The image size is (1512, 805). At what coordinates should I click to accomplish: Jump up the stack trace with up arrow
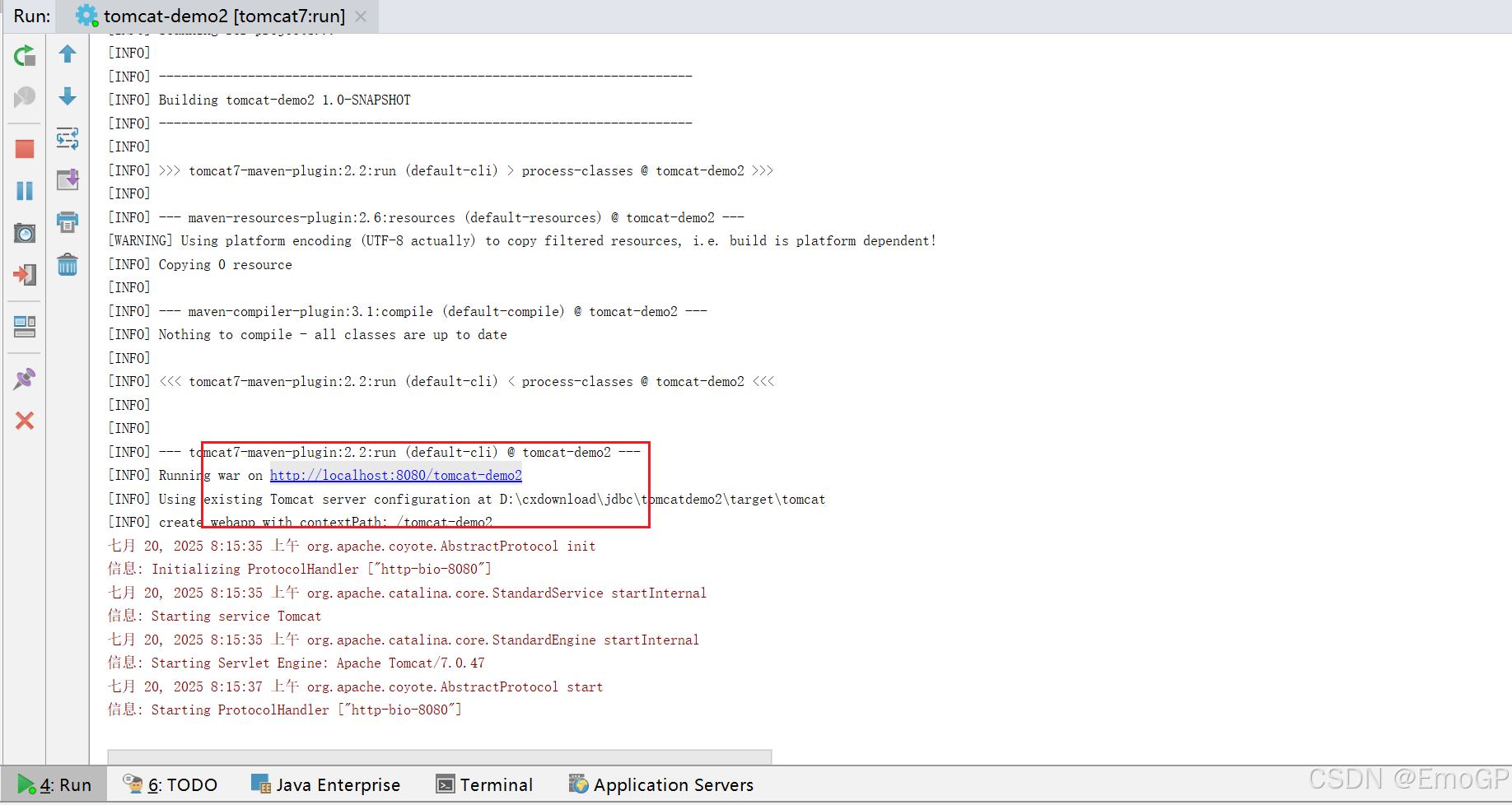click(x=68, y=54)
